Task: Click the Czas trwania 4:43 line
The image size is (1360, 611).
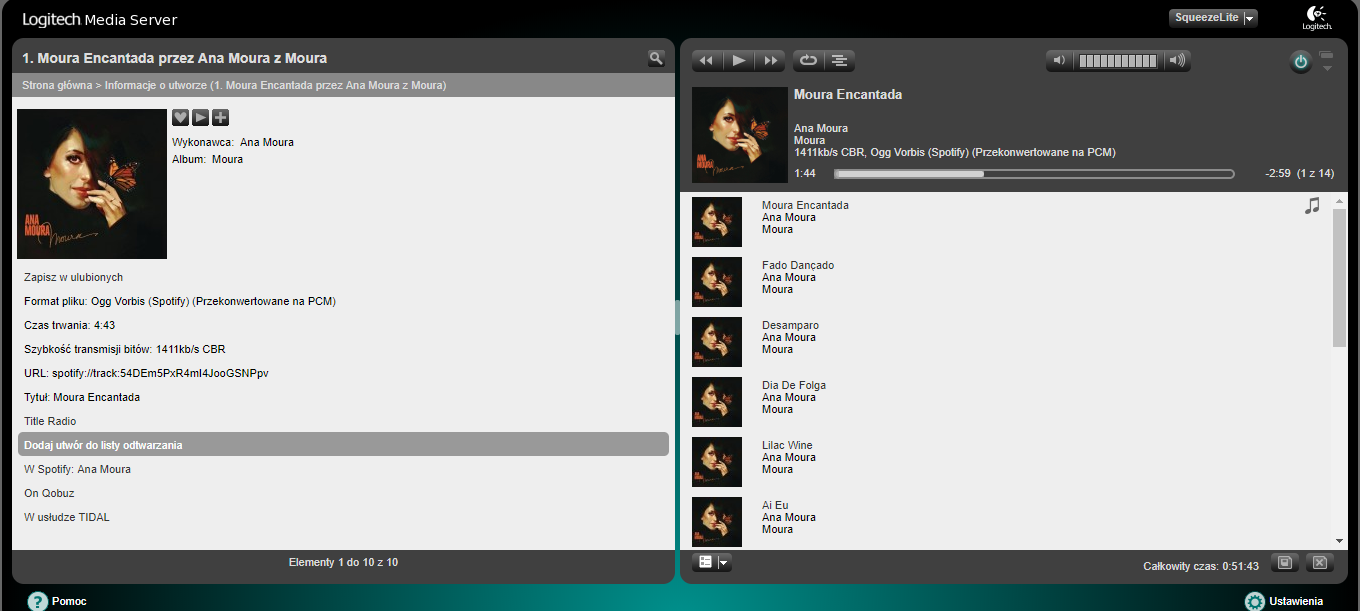Action: 70,325
